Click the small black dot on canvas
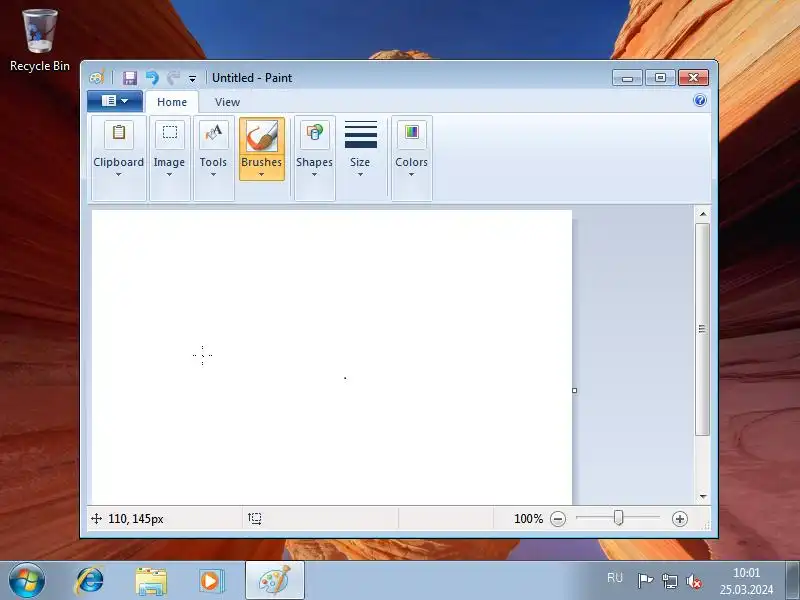800x600 pixels. pos(345,378)
